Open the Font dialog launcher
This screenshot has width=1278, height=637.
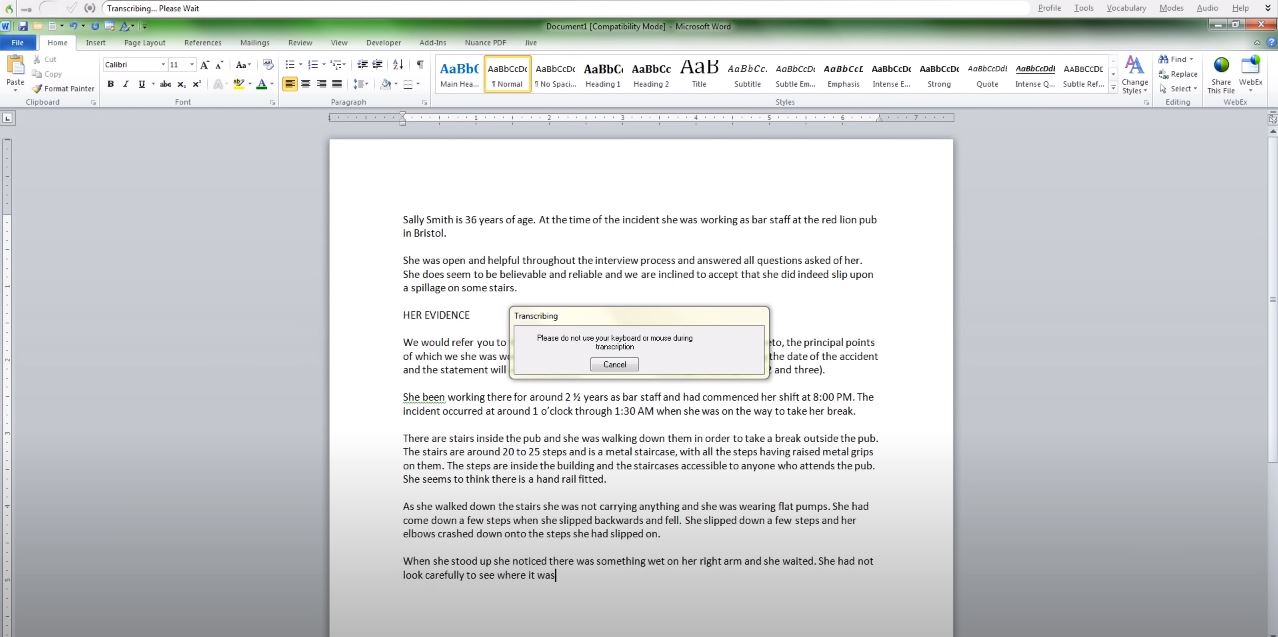(272, 102)
